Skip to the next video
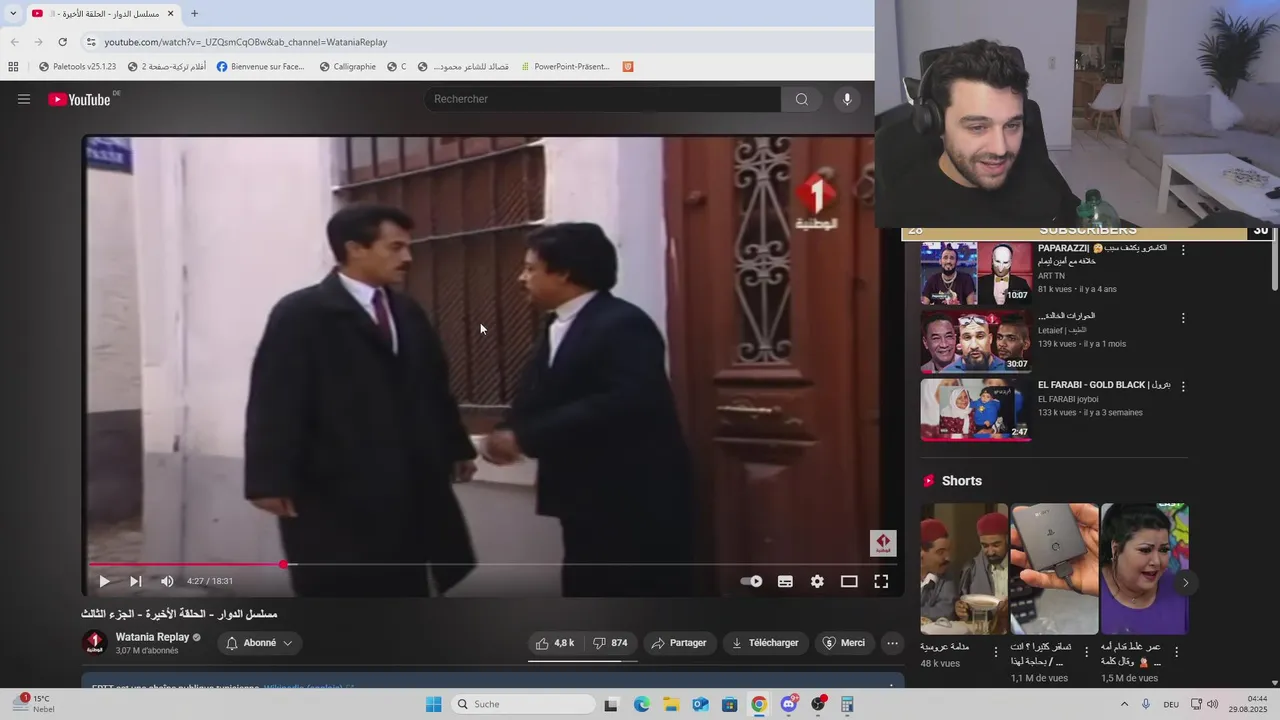The image size is (1280, 720). tap(136, 581)
